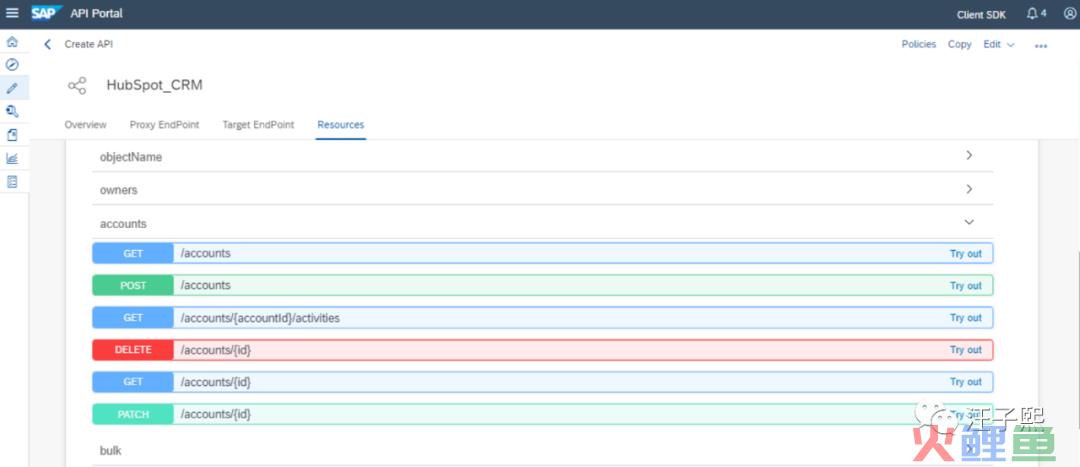1080x467 pixels.
Task: Open the Test magnifier icon in sidebar
Action: point(12,111)
